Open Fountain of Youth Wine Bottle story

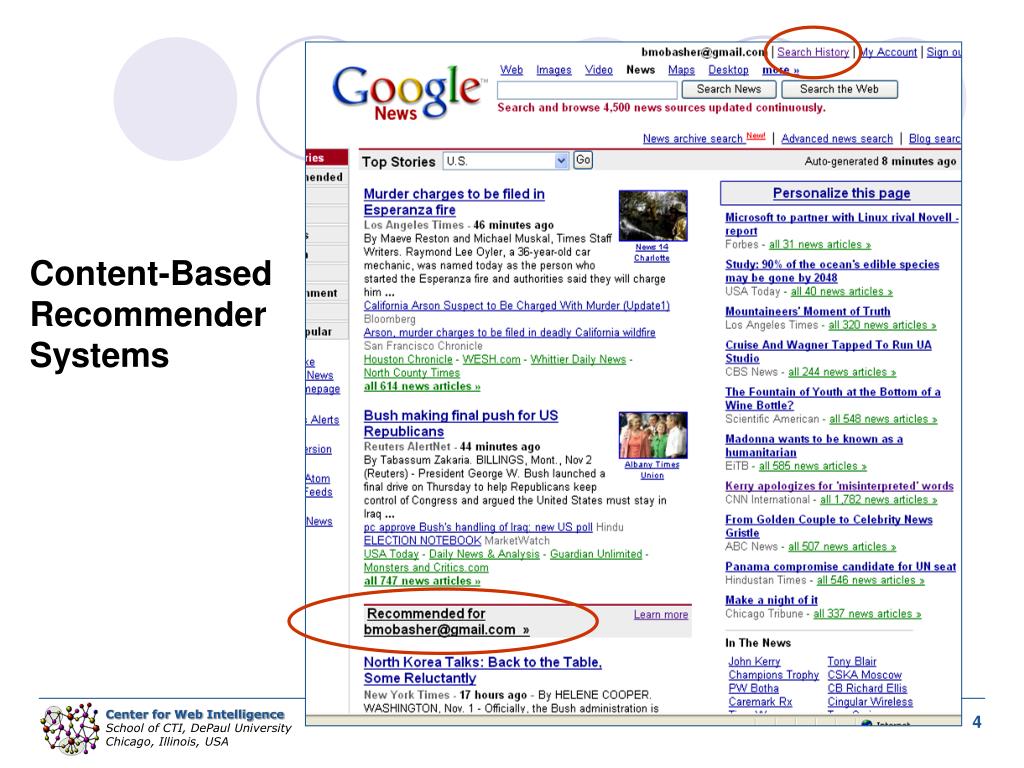click(x=833, y=398)
